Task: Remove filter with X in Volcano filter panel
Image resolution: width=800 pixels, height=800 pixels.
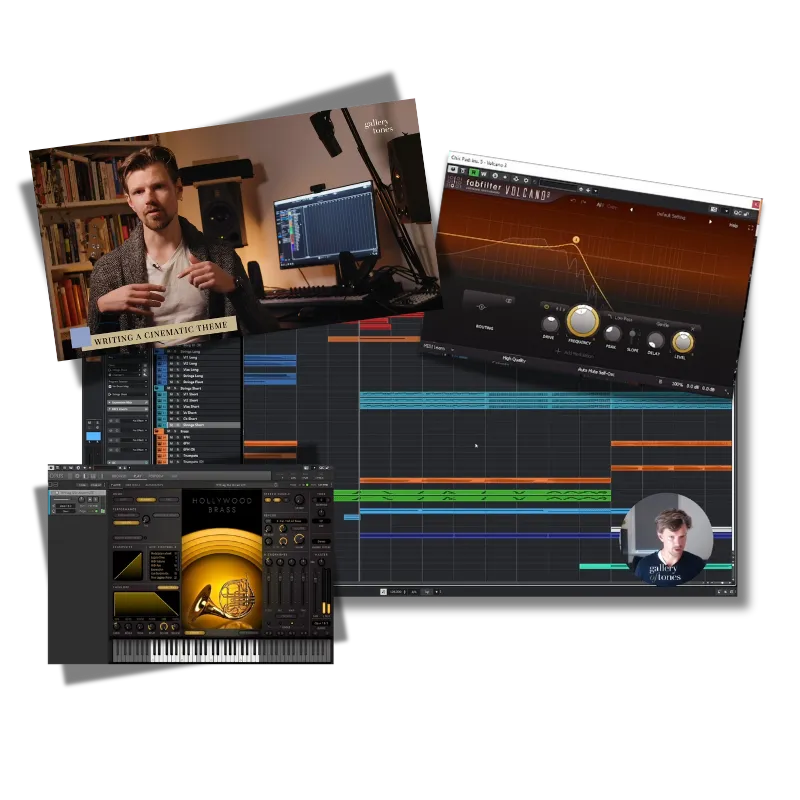Action: pyautogui.click(x=692, y=329)
